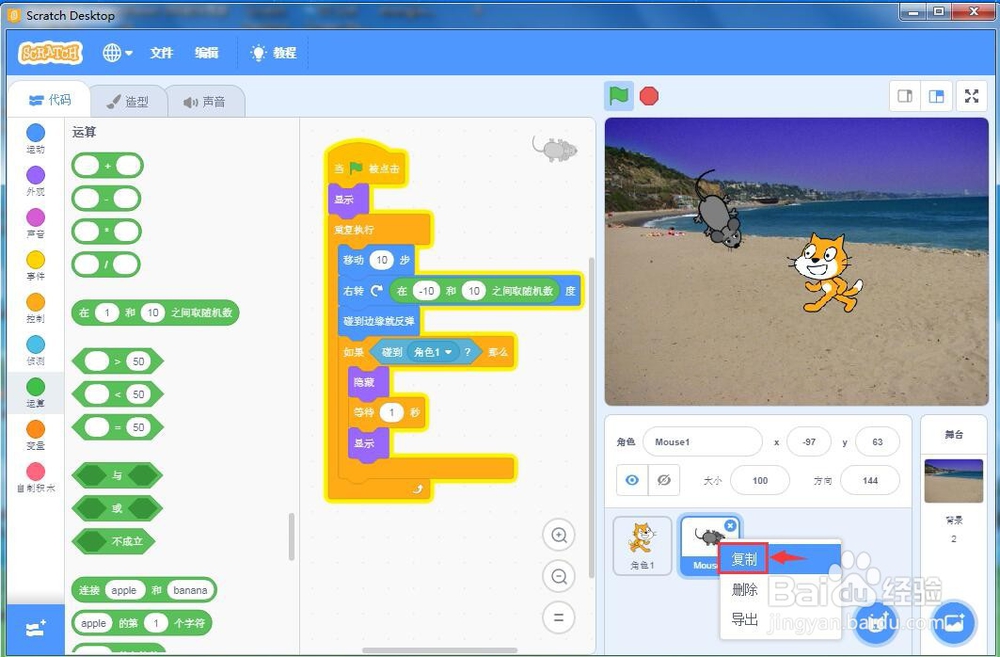Viewport: 1000px width, 657px height.
Task: Edit the 方向 direction field 144
Action: point(870,480)
